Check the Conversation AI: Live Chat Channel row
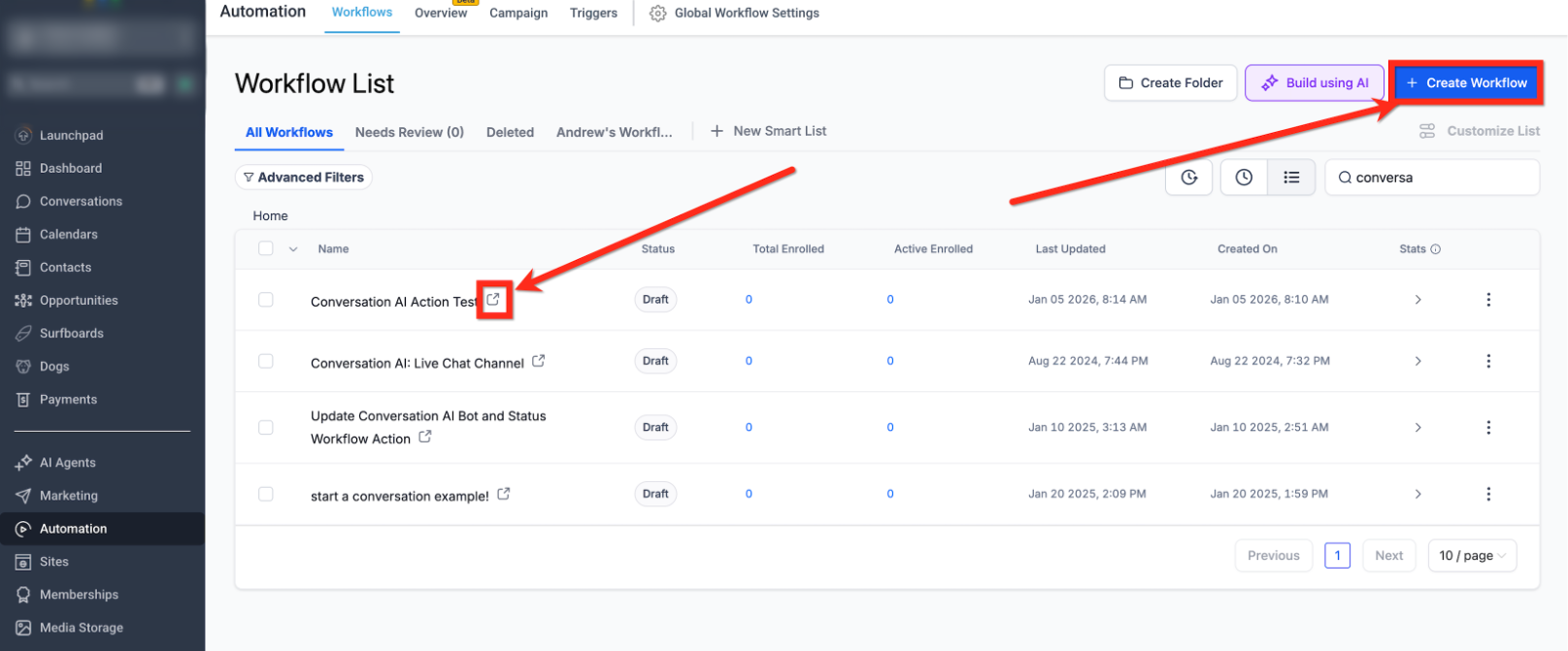The width and height of the screenshot is (1568, 651). point(266,361)
